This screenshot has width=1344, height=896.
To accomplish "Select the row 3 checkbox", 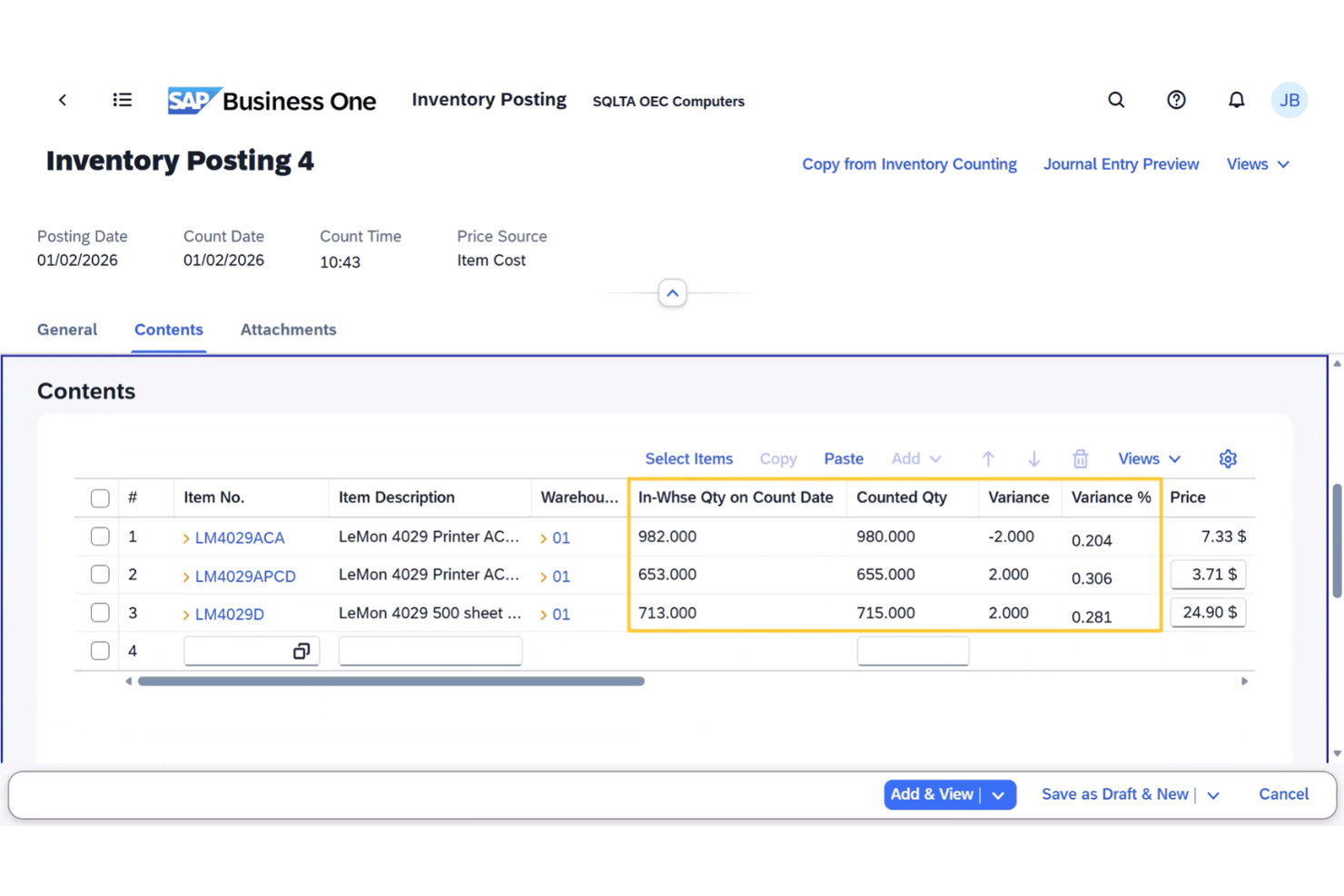I will coord(100,613).
